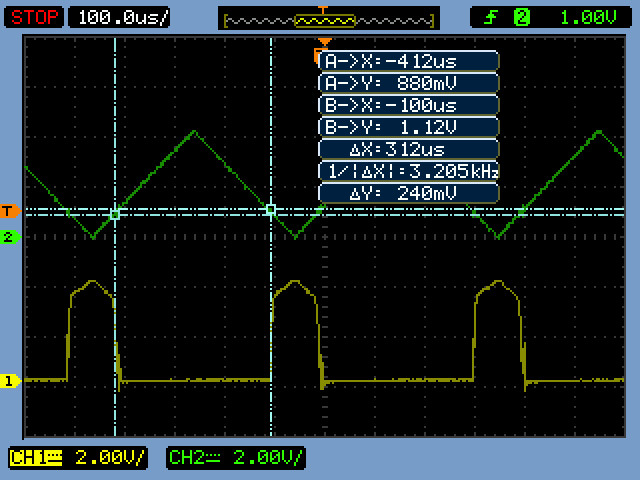640x480 pixels.
Task: Select the B->X -100us cursor readout
Action: [408, 105]
